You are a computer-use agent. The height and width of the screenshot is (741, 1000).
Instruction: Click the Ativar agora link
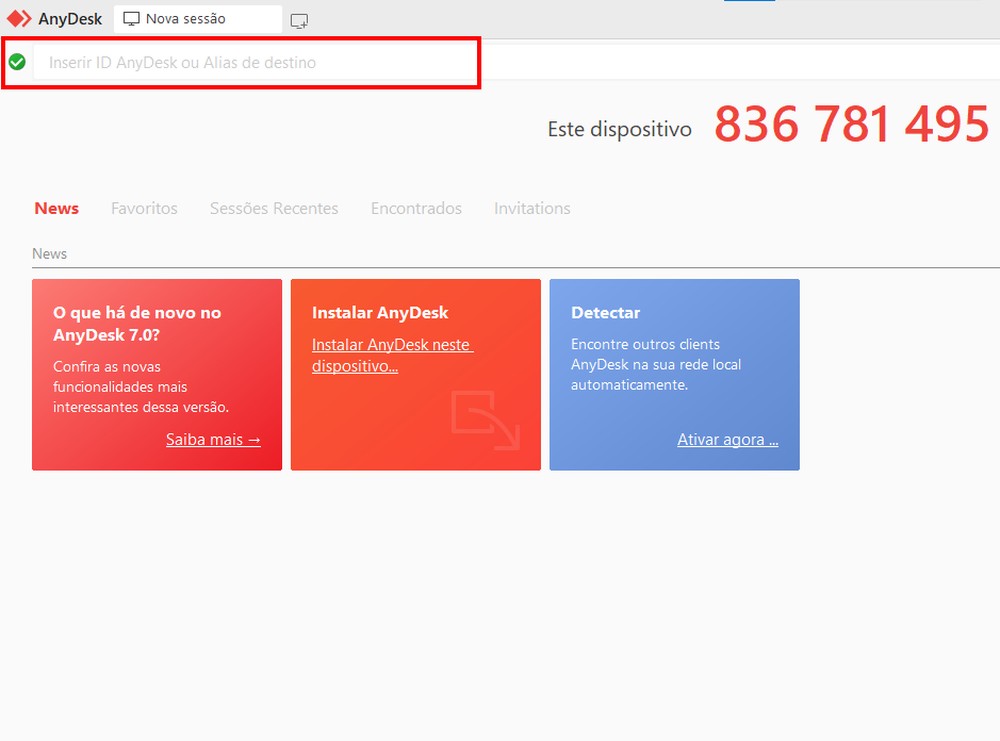point(727,439)
